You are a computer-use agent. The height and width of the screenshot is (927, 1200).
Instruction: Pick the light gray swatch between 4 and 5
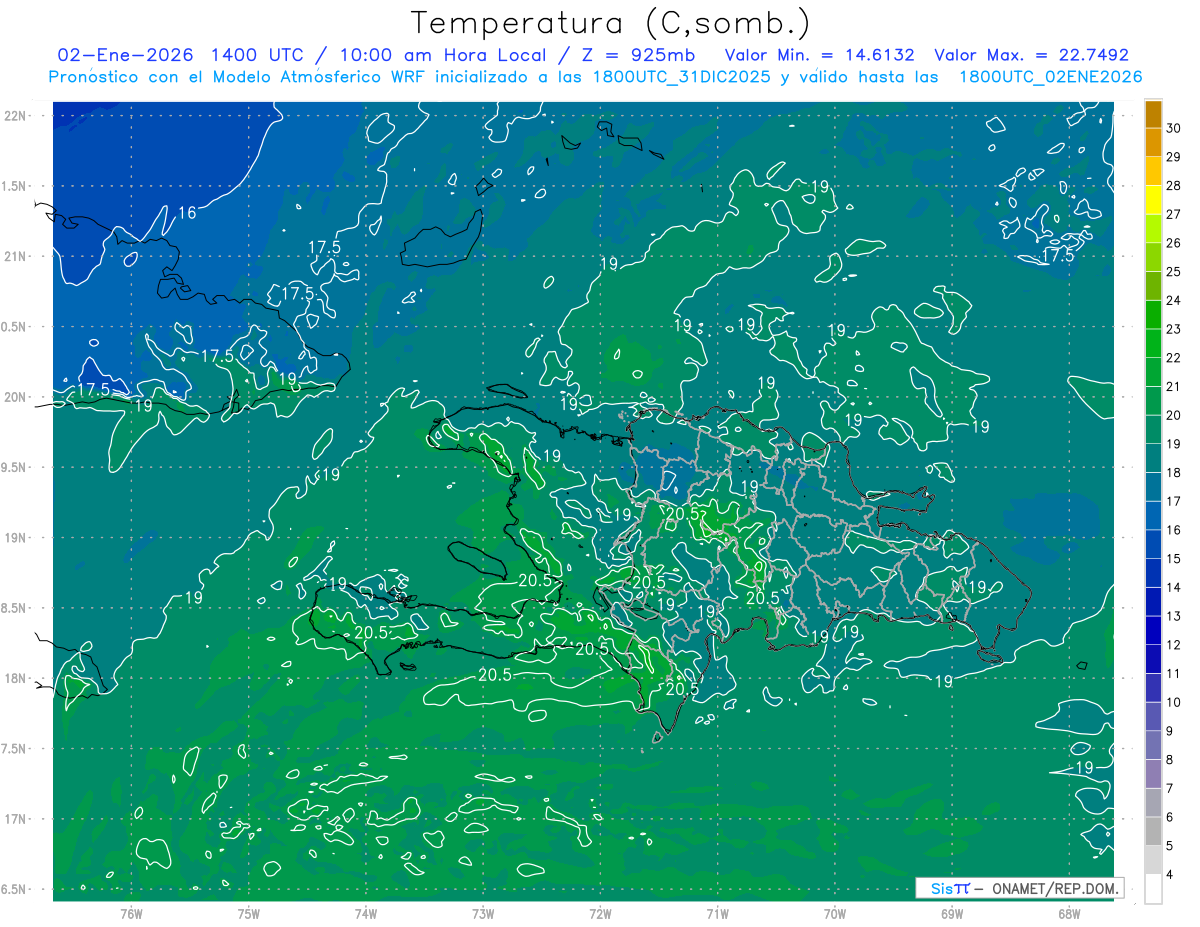click(x=1153, y=860)
